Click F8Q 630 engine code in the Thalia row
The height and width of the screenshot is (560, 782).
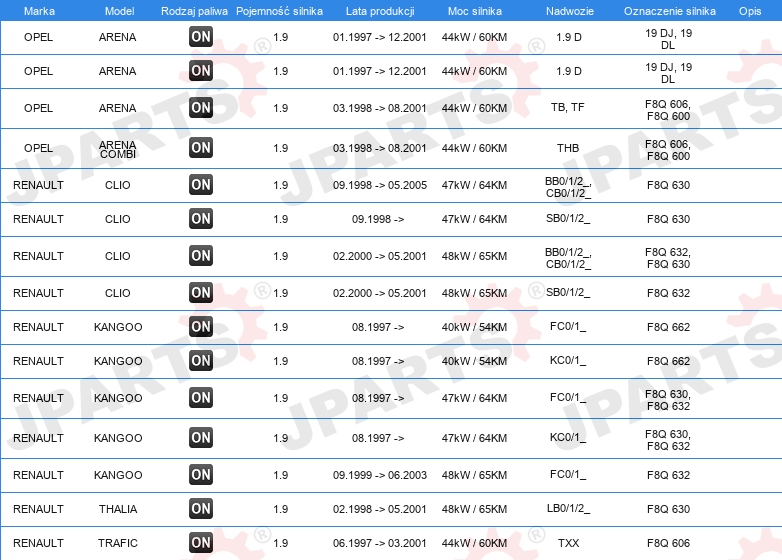tap(668, 509)
